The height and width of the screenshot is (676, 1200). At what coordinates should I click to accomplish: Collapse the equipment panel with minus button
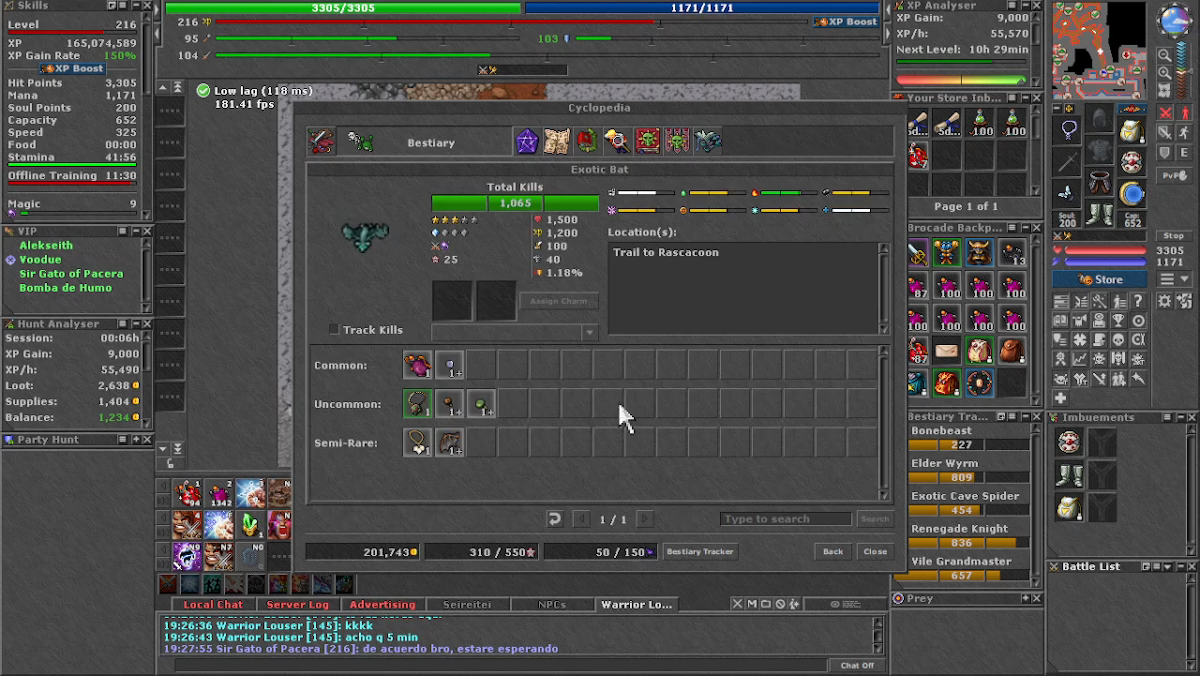[1059, 108]
